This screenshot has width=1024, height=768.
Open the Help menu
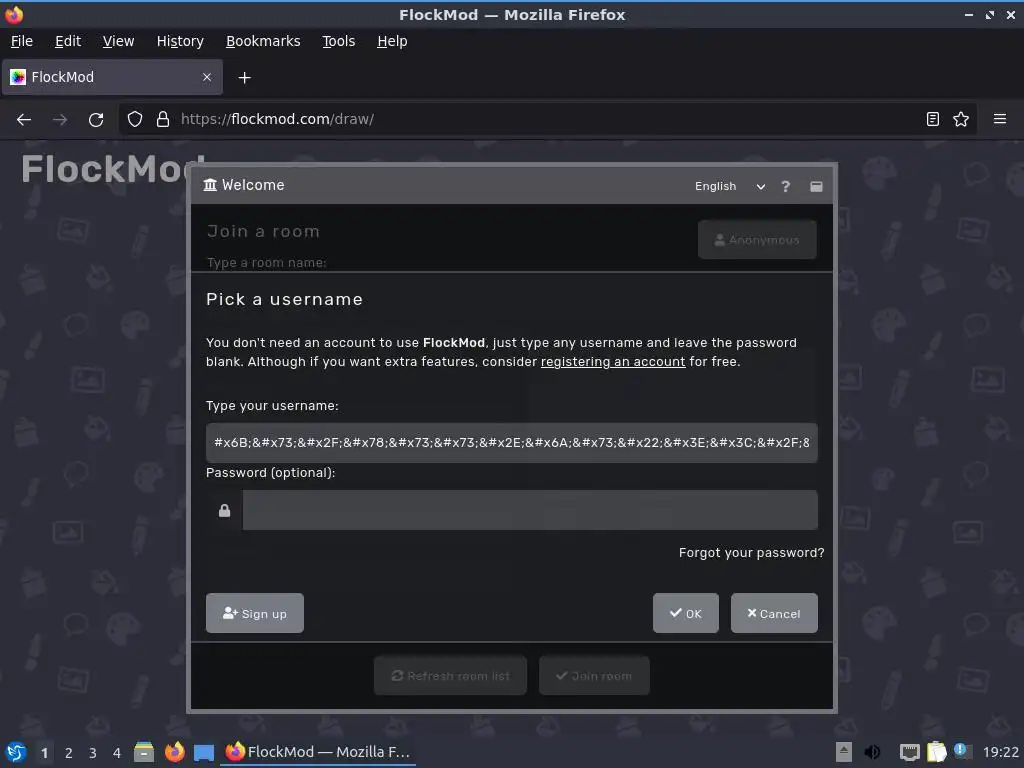click(x=392, y=41)
